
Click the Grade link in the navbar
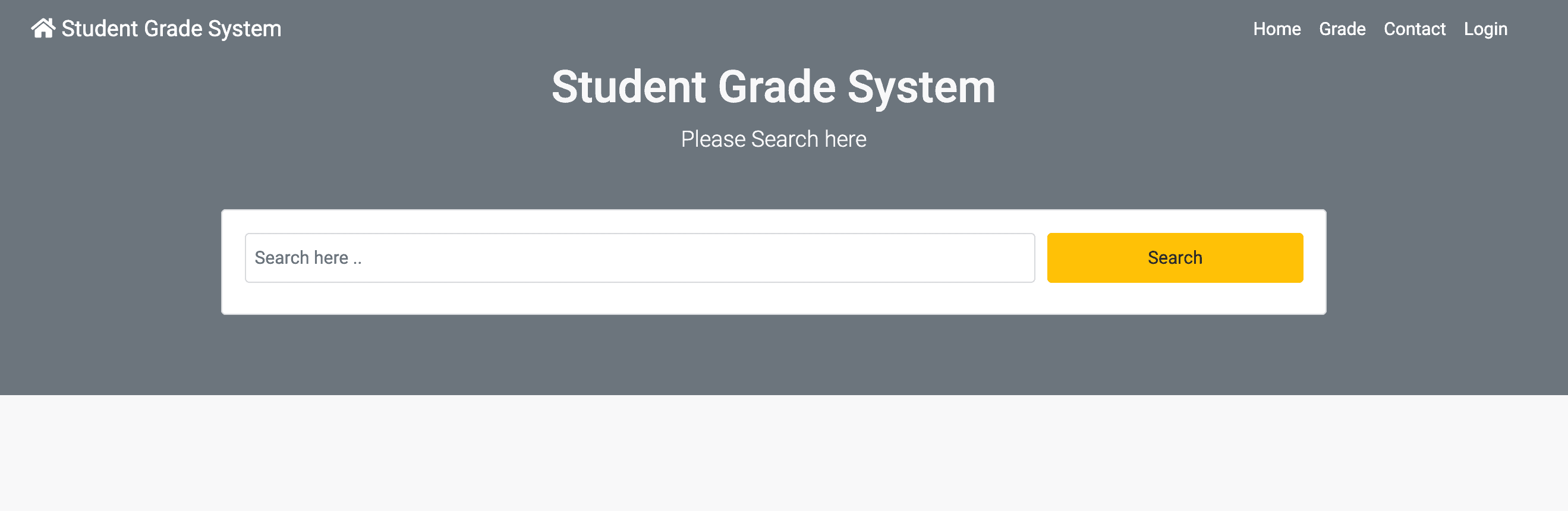1343,29
